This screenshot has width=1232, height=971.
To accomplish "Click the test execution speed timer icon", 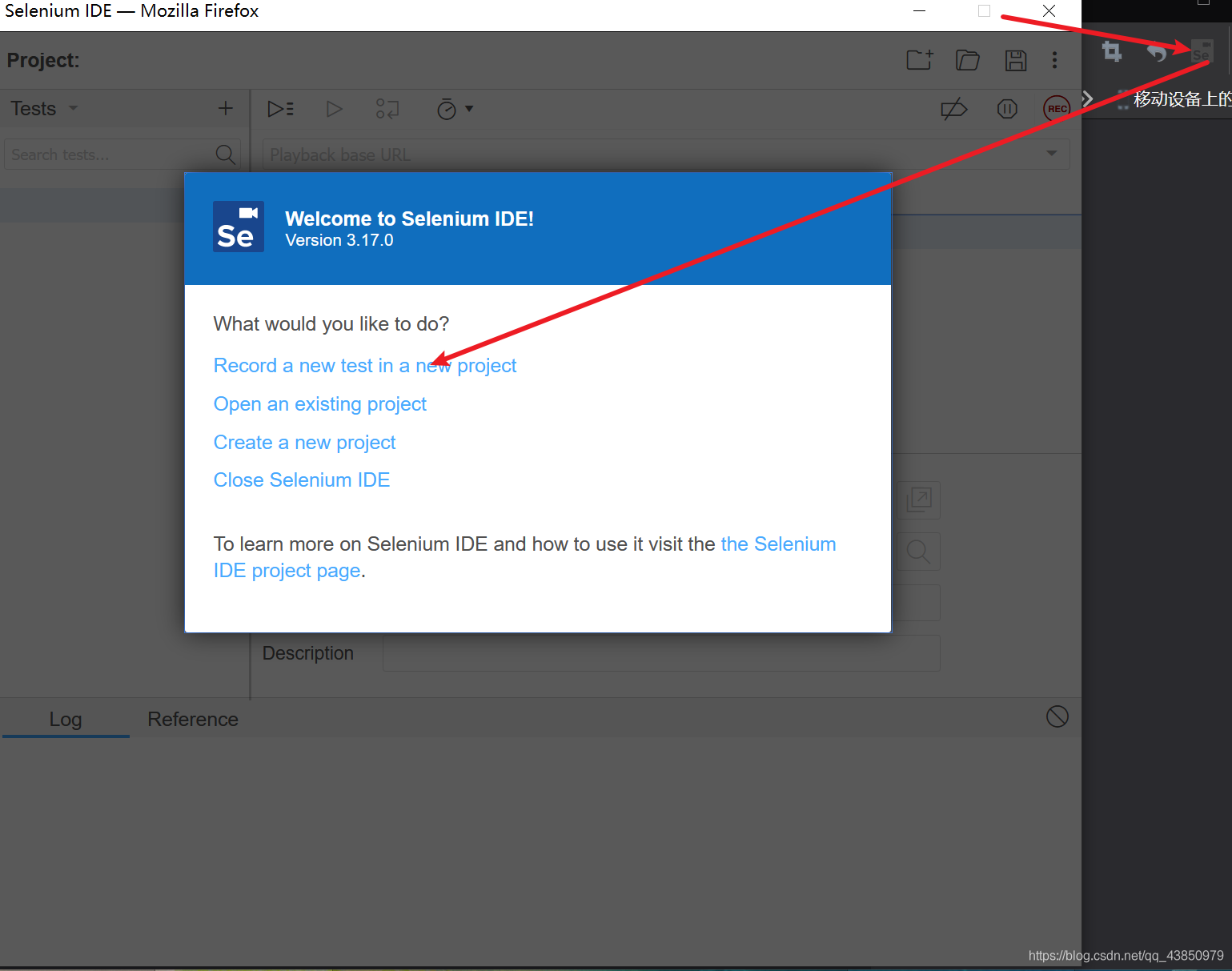I will (x=446, y=109).
